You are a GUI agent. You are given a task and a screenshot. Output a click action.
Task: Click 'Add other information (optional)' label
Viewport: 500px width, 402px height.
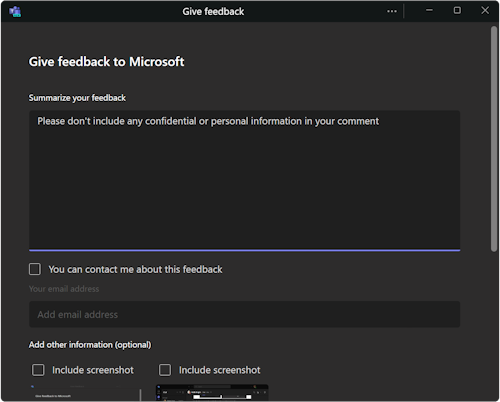(90, 345)
